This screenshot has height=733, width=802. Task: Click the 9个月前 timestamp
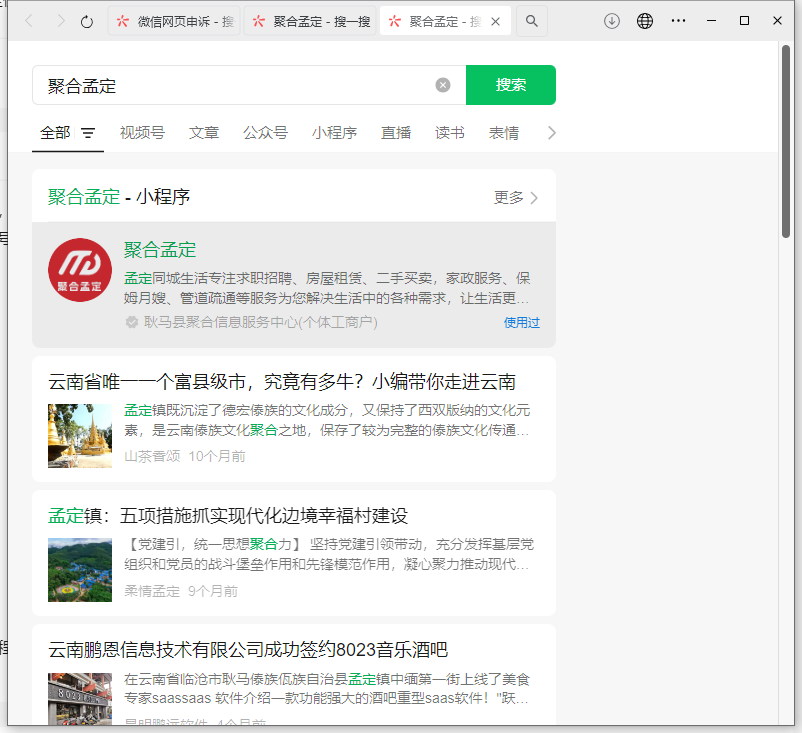click(x=213, y=591)
